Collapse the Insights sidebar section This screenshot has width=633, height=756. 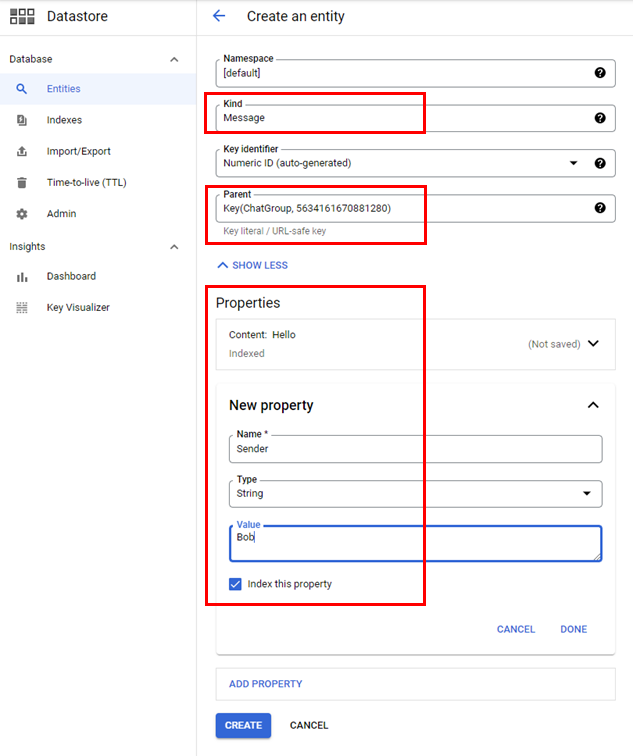click(x=174, y=247)
